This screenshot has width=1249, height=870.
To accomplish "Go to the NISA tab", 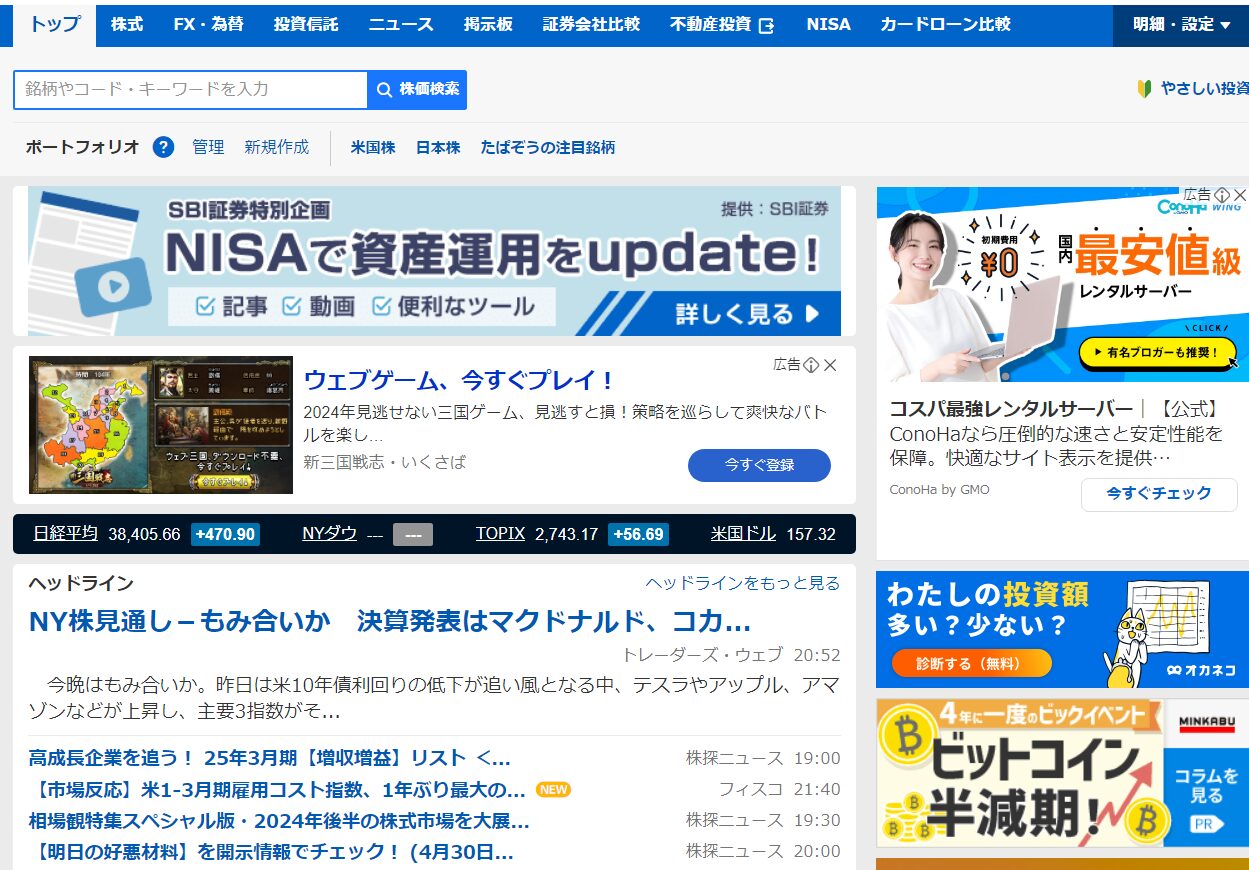I will pyautogui.click(x=829, y=24).
